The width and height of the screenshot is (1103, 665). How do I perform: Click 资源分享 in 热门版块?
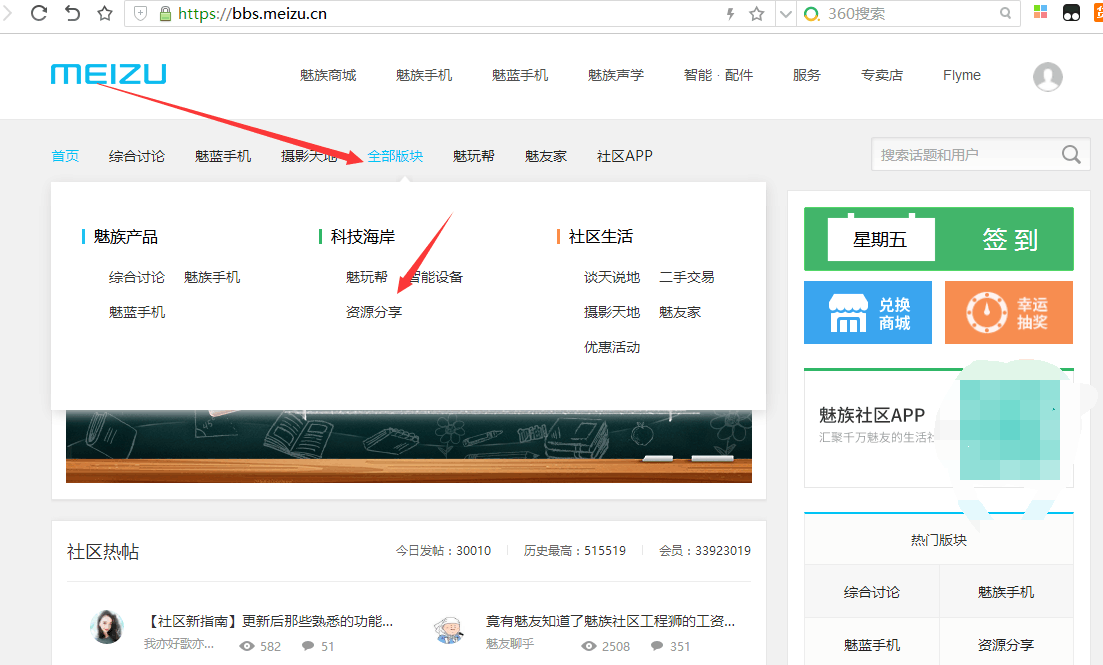point(1006,645)
